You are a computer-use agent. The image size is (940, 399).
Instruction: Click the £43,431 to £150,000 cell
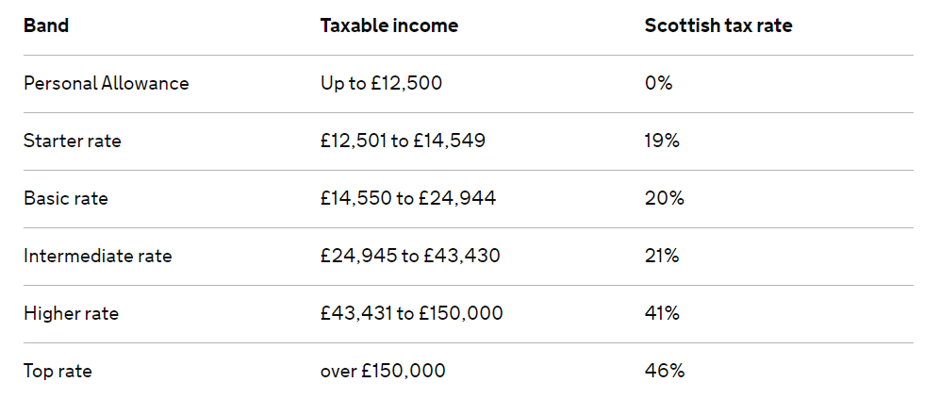coord(411,313)
